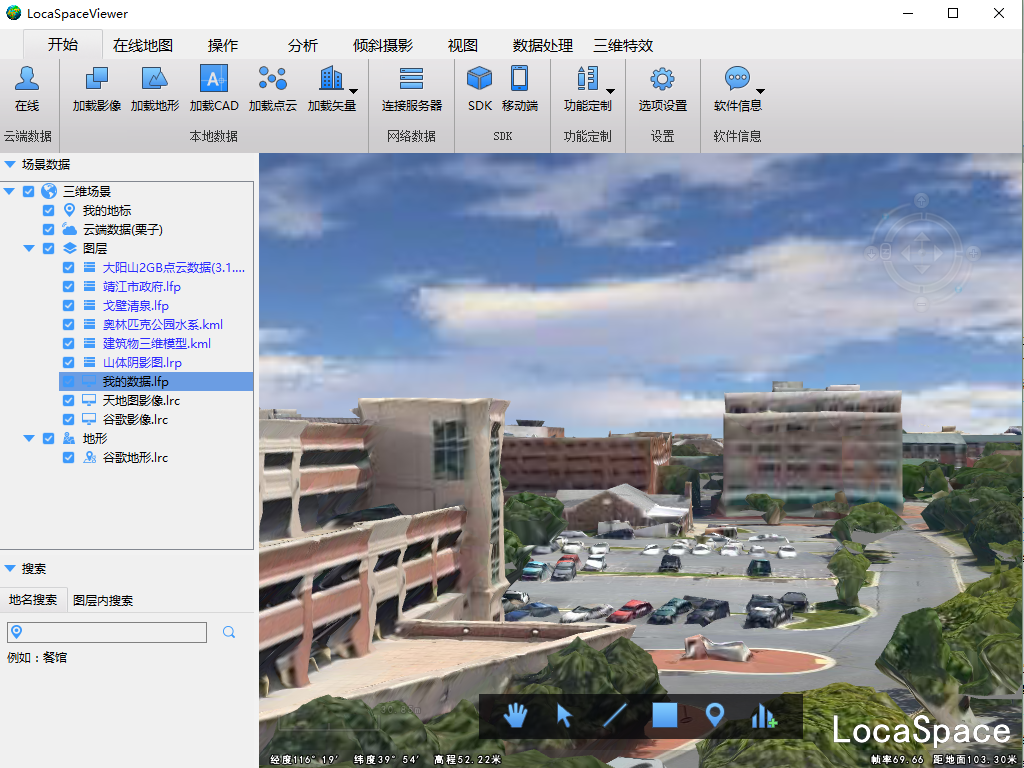Switch to the 倾斜摄影 ribbon tab
This screenshot has width=1024, height=768.
383,45
